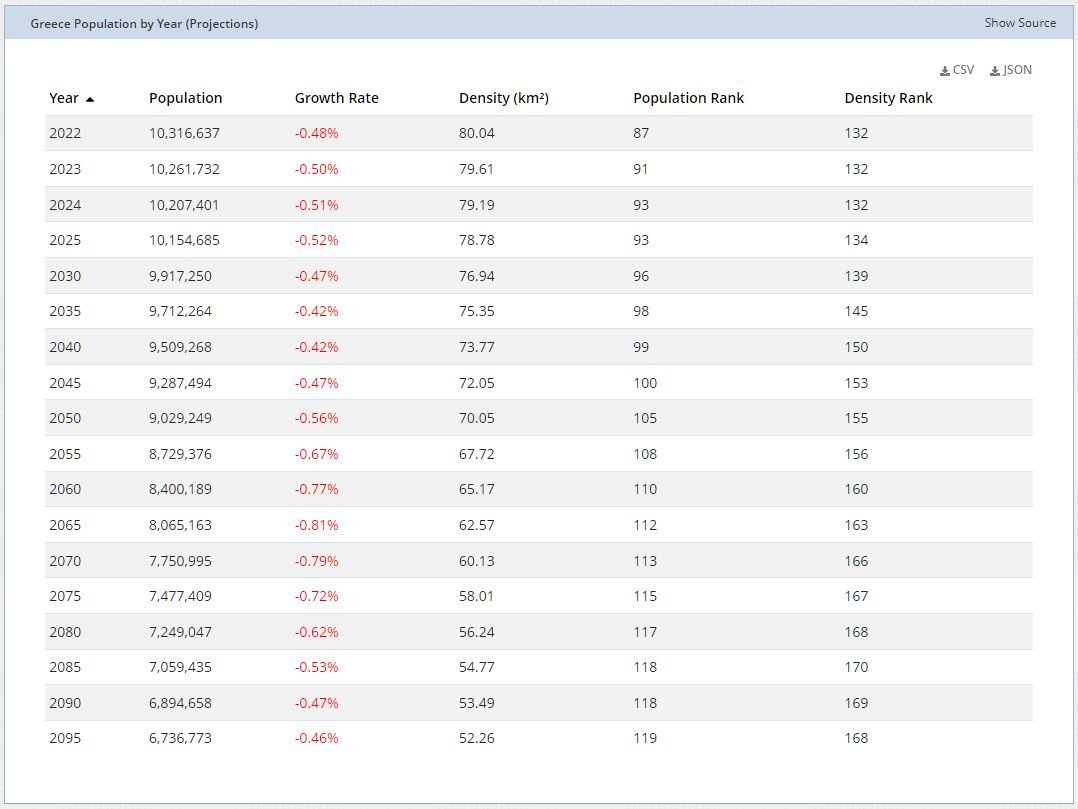Select the growth rate -0.81% cell
1078x809 pixels.
tap(316, 525)
